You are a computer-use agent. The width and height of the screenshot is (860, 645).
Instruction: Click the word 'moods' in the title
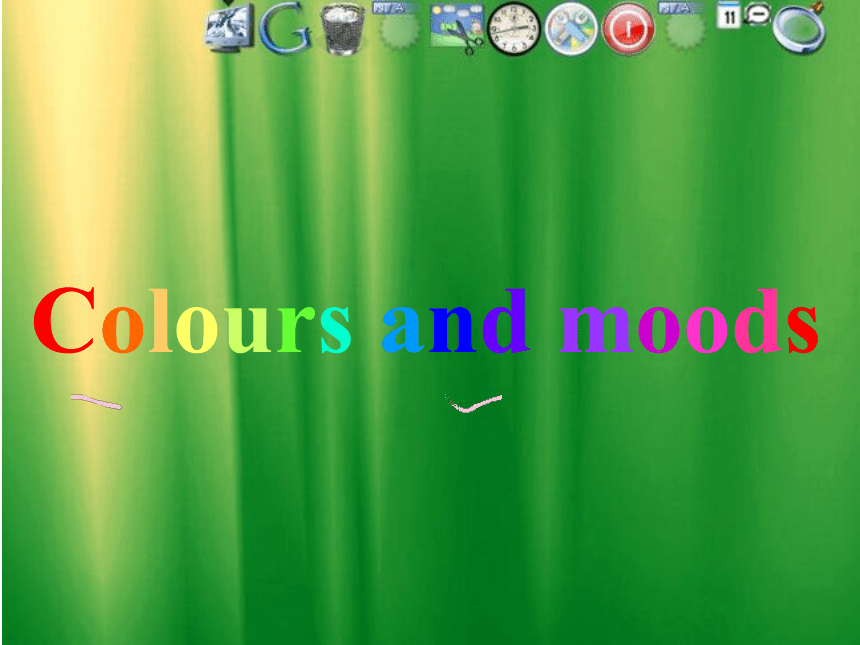689,320
